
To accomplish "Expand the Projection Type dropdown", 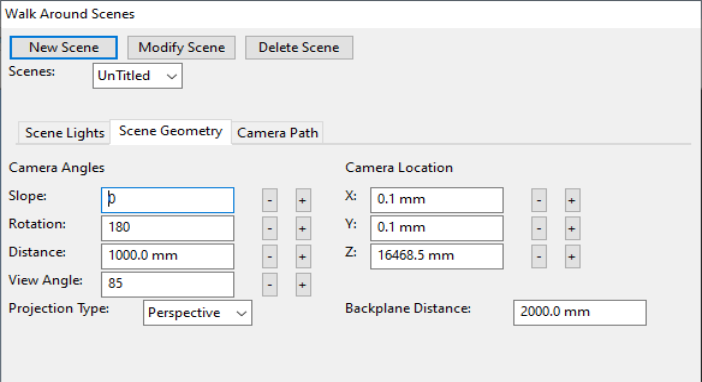I will click(x=197, y=313).
